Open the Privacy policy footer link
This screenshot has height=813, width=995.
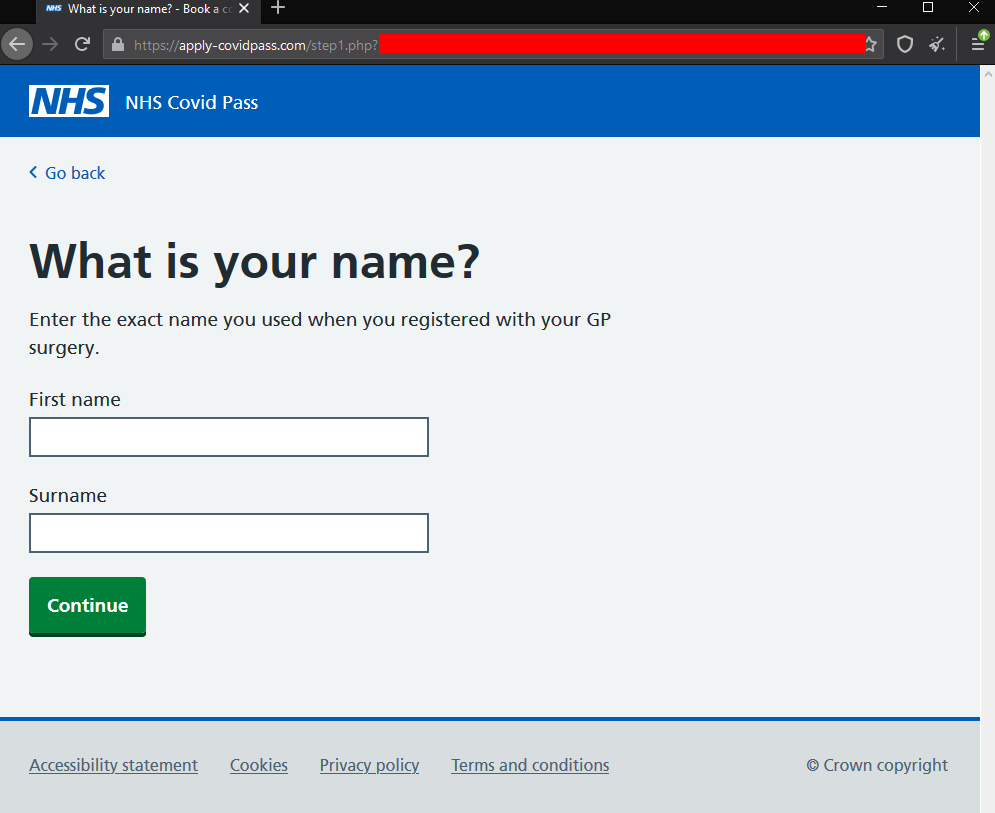[x=369, y=765]
